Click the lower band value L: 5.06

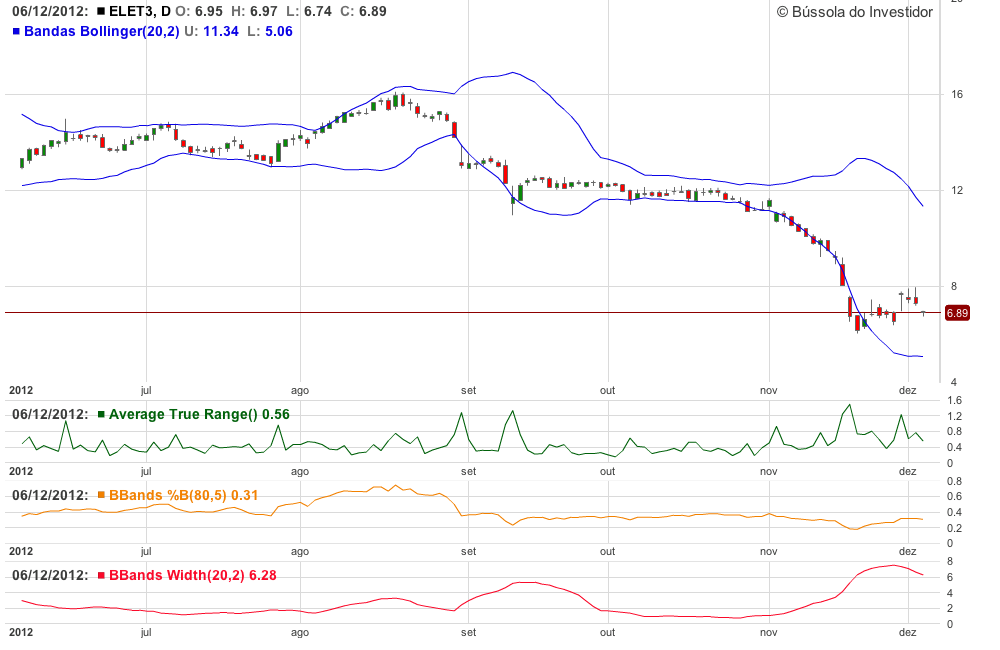click(270, 31)
